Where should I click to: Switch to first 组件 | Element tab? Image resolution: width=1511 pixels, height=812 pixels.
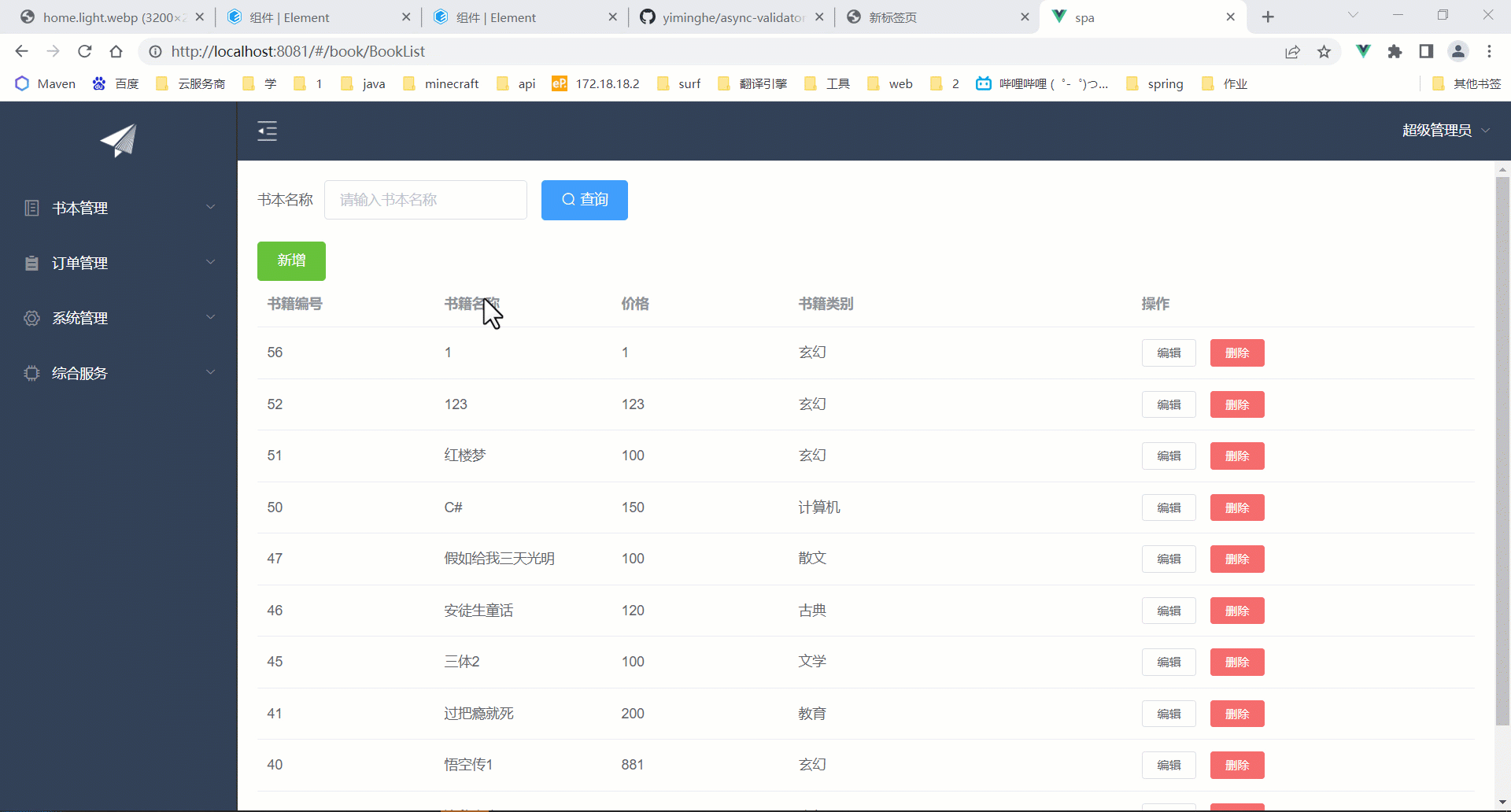pos(319,17)
